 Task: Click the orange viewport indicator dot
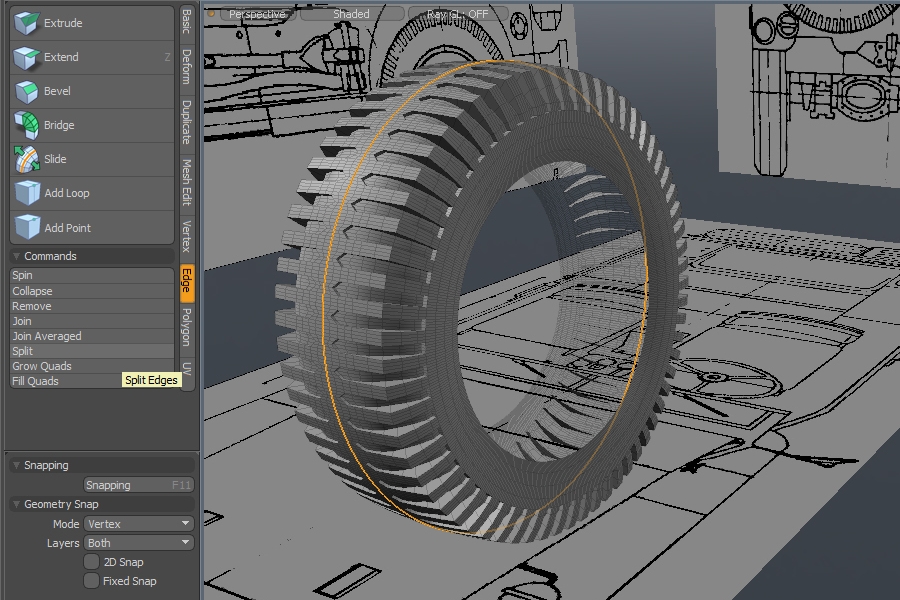tap(211, 13)
